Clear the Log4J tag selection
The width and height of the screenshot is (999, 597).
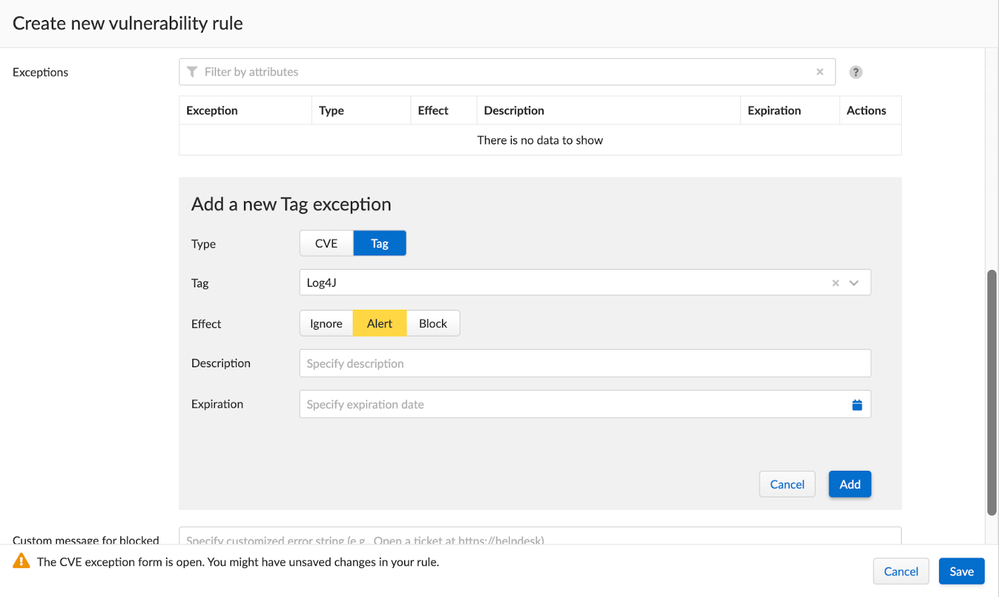836,283
